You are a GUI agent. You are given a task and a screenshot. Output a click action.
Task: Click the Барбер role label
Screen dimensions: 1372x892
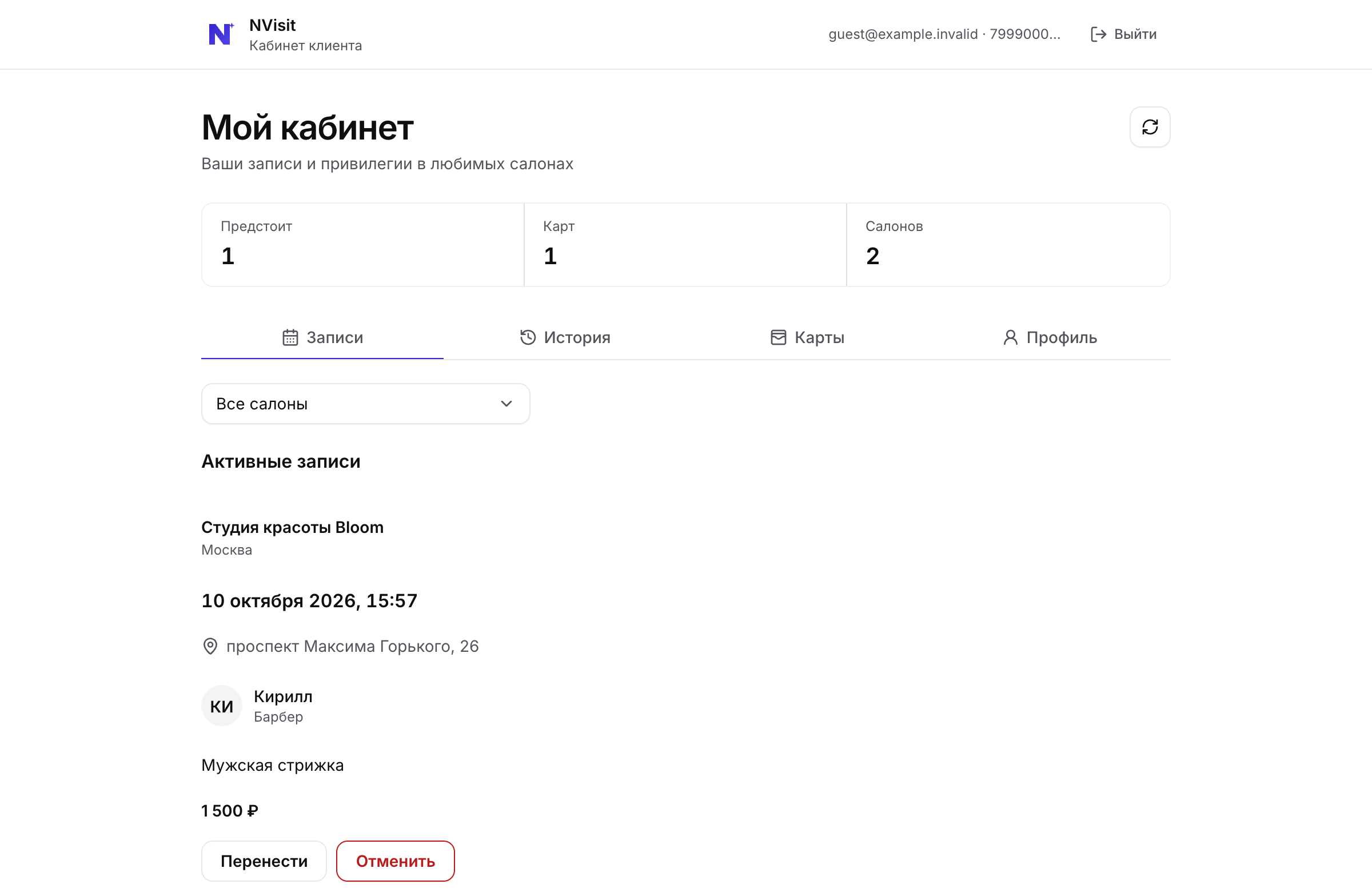[x=278, y=716]
